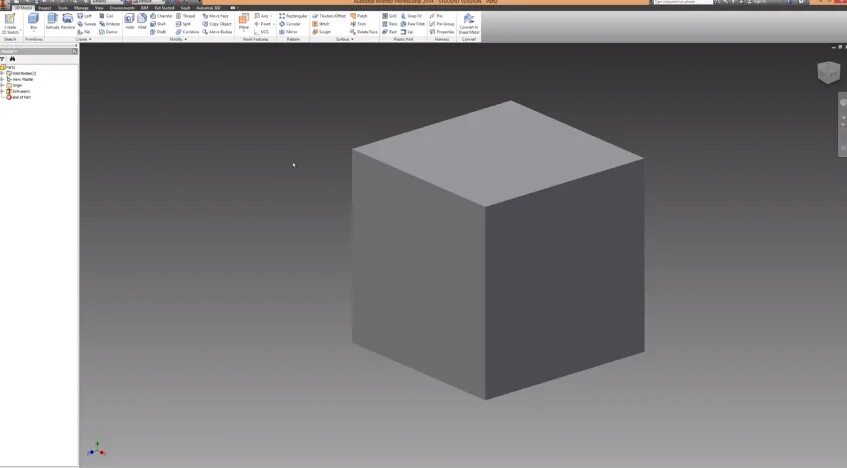Pick the Shell tool
The height and width of the screenshot is (468, 847).
point(158,24)
